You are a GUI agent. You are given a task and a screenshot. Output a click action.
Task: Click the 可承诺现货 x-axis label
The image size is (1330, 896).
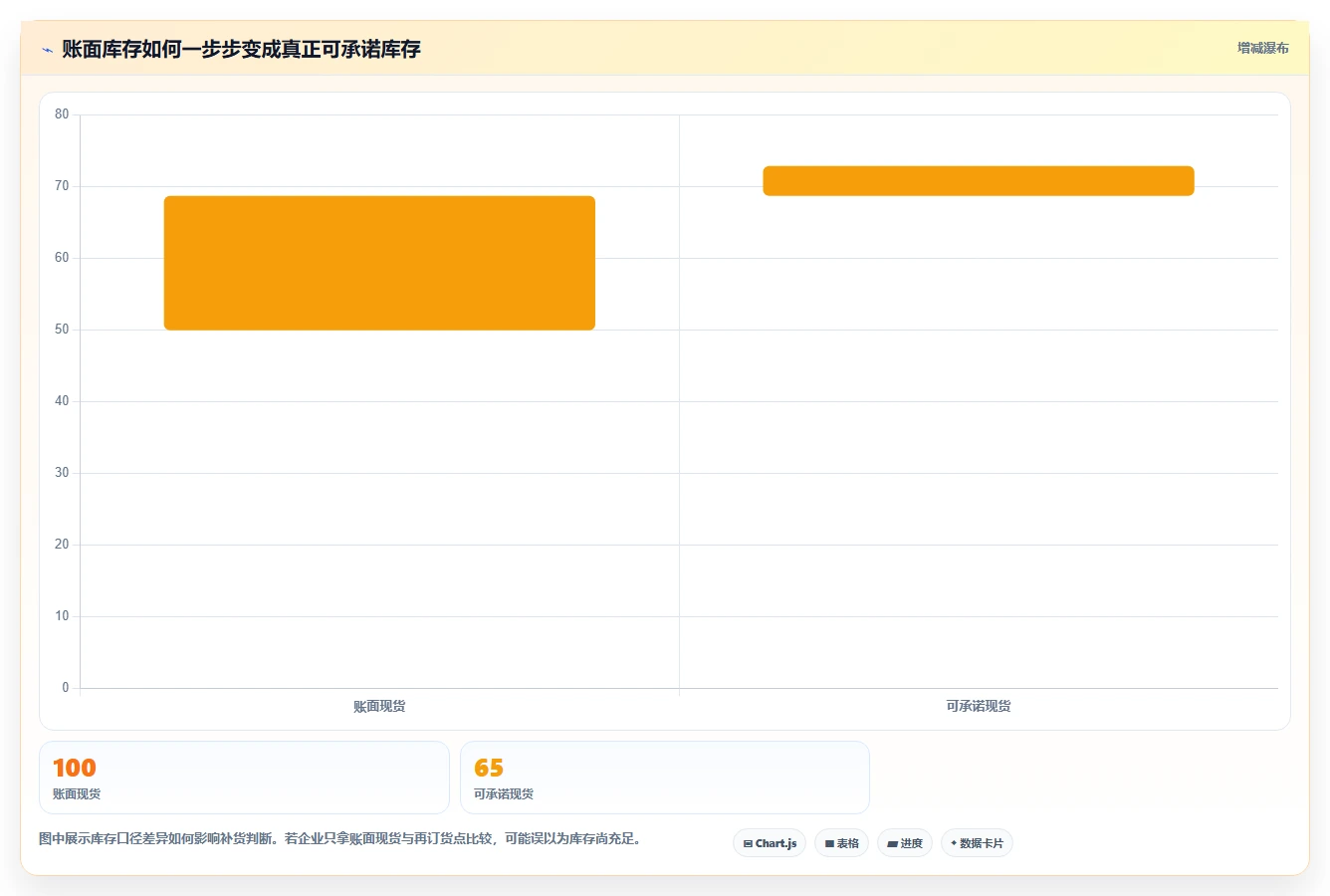click(979, 706)
